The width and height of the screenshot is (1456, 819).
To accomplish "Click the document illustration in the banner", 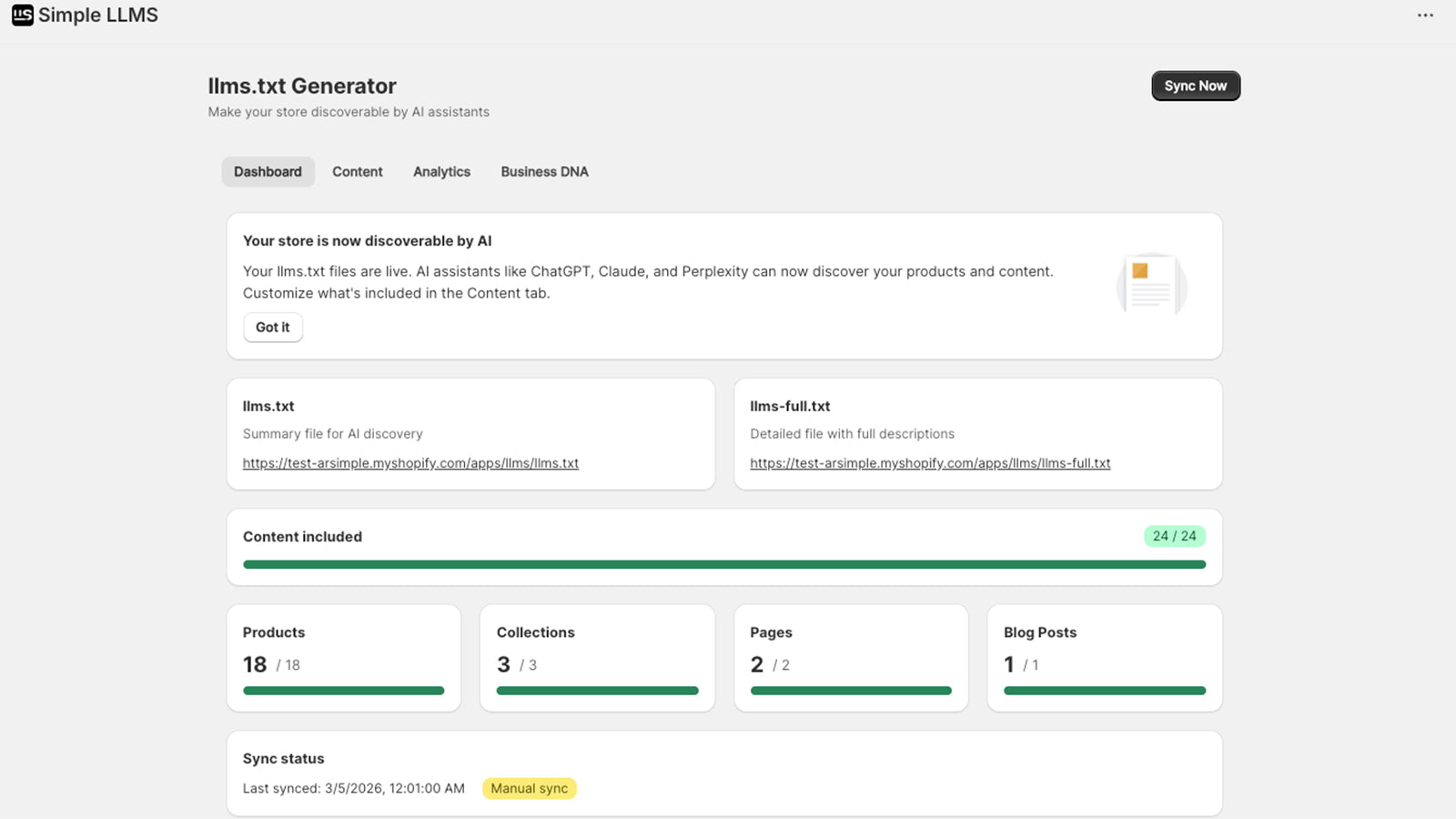I will click(1151, 285).
